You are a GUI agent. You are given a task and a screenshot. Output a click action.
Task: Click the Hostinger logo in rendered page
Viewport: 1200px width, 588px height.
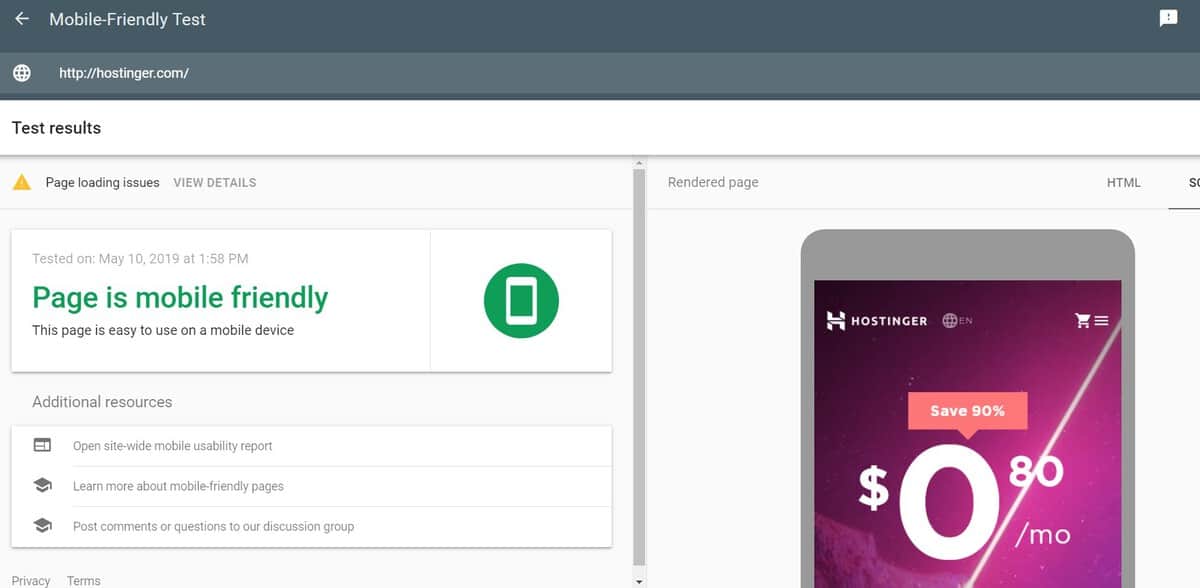876,321
